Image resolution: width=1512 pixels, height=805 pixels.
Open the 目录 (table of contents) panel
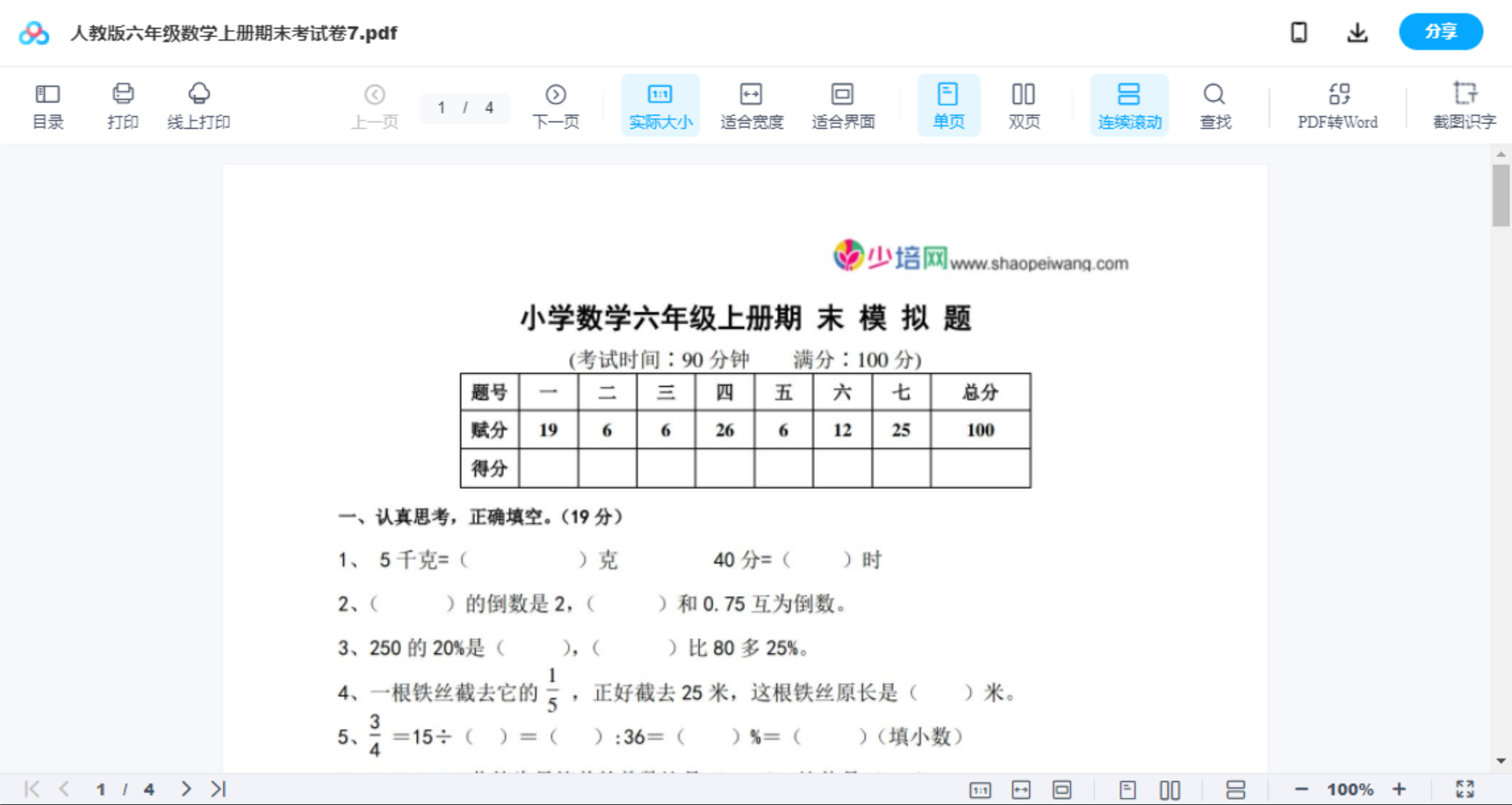[x=47, y=104]
